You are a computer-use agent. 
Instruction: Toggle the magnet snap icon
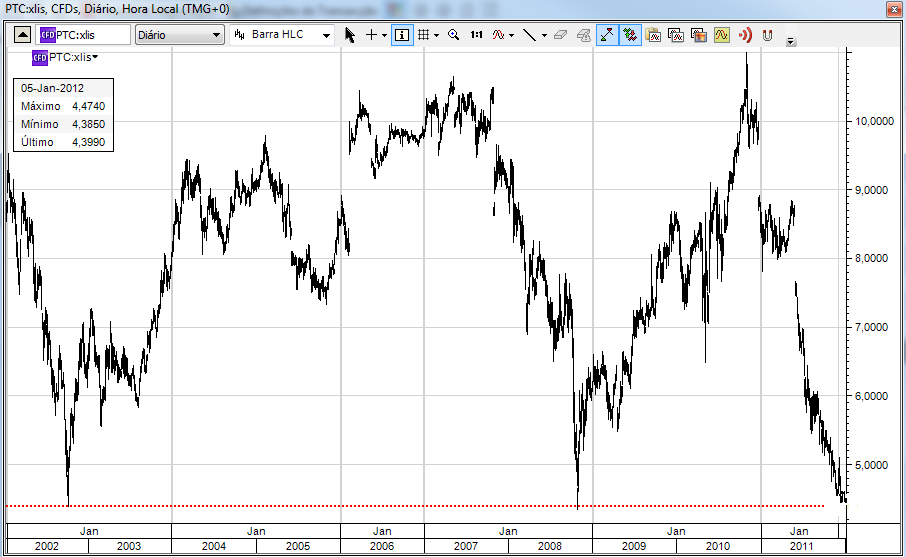tap(767, 35)
